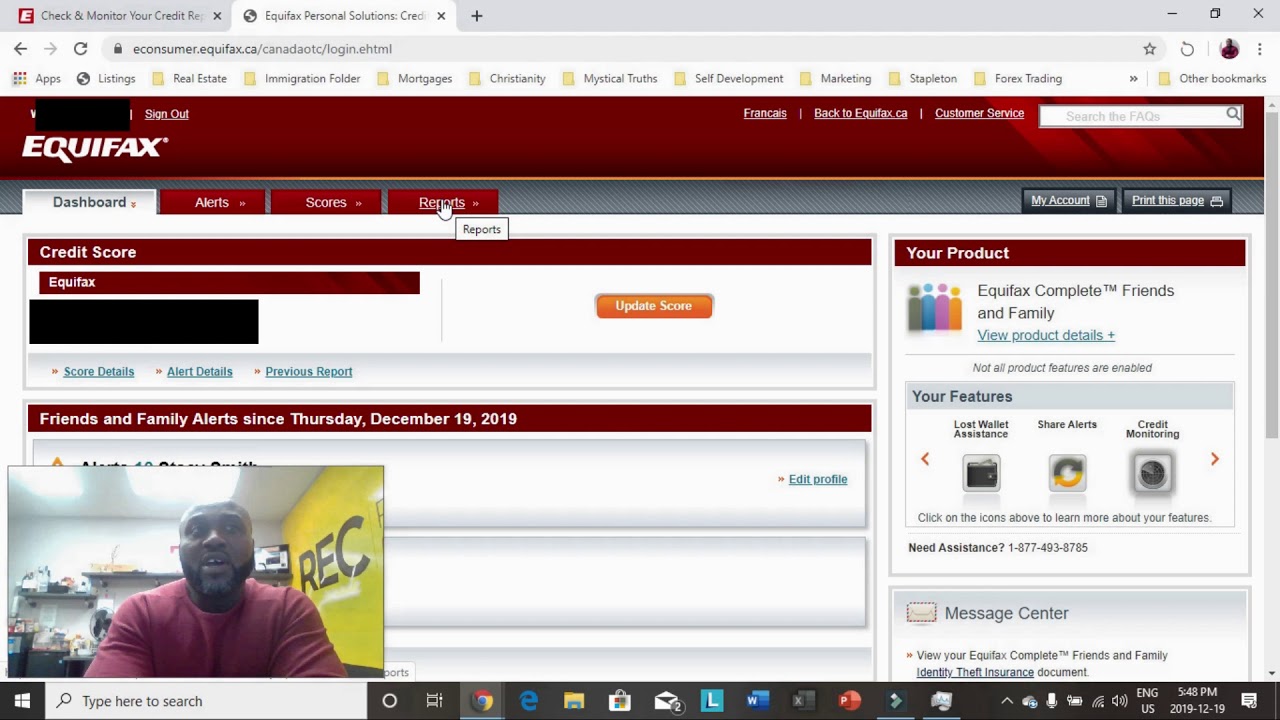The width and height of the screenshot is (1280, 720).
Task: Click the Print this page button
Action: pos(1177,200)
